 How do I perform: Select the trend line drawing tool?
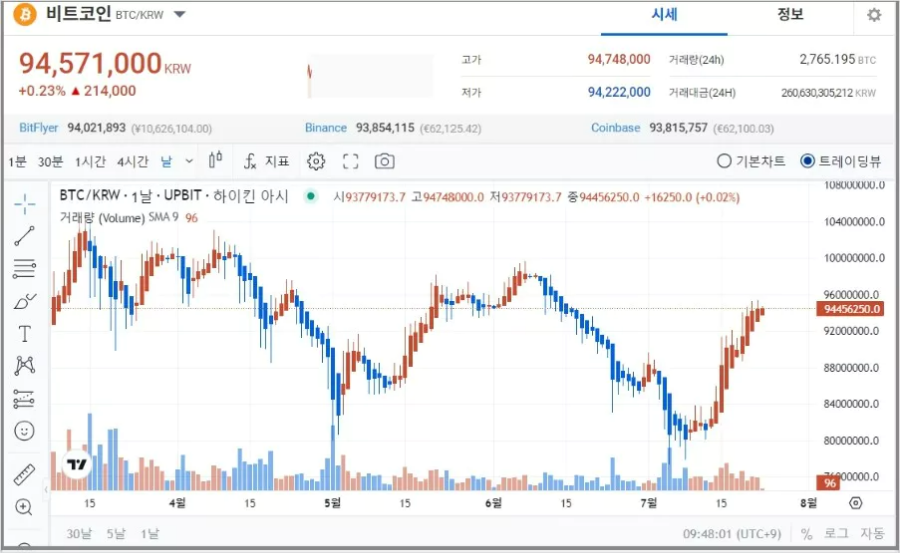point(24,236)
